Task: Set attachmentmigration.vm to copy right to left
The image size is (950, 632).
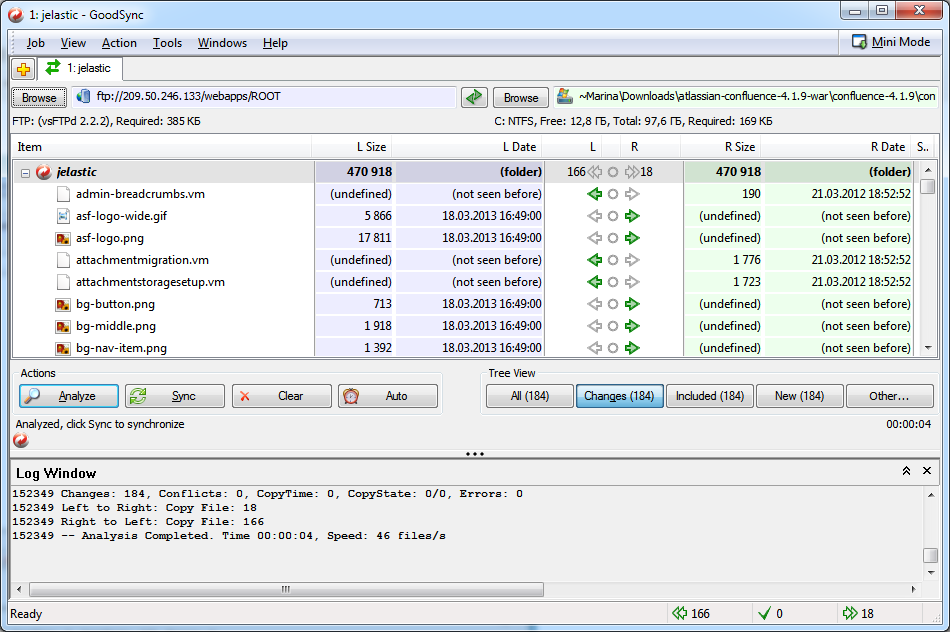Action: [594, 260]
